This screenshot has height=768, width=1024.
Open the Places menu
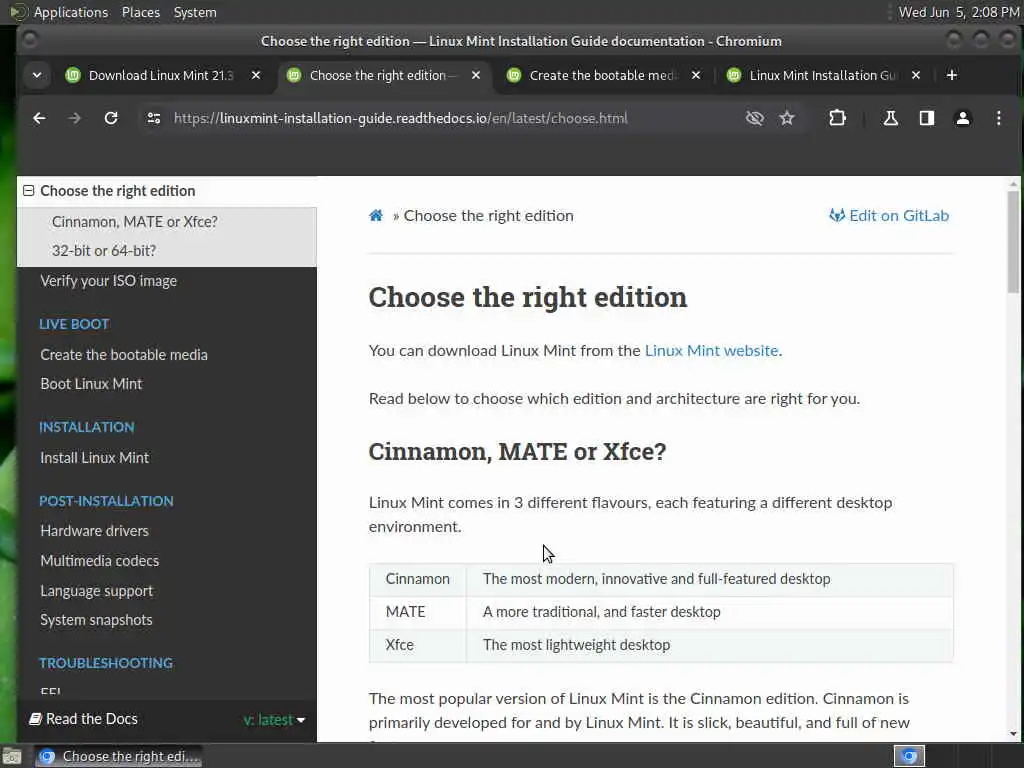140,12
